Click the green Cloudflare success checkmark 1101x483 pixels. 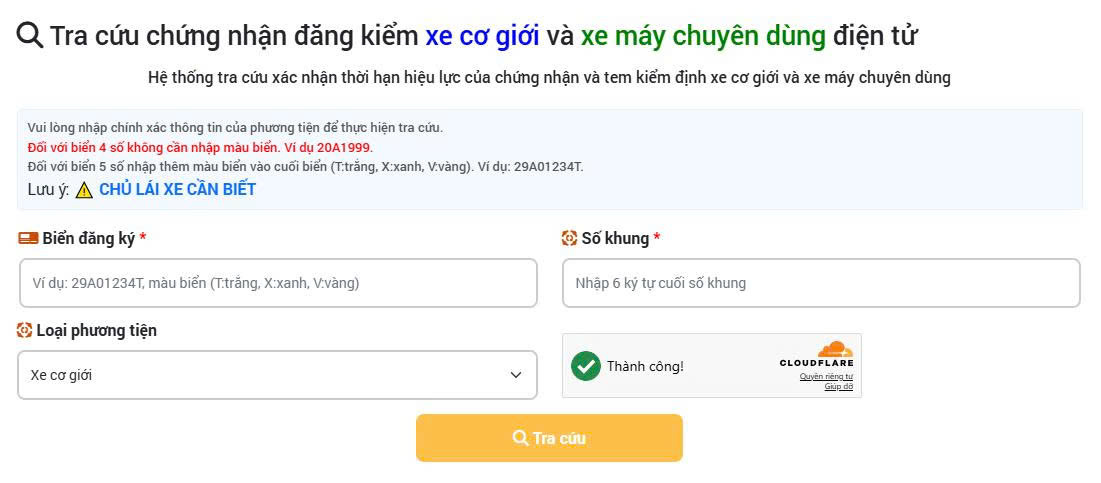pyautogui.click(x=586, y=366)
